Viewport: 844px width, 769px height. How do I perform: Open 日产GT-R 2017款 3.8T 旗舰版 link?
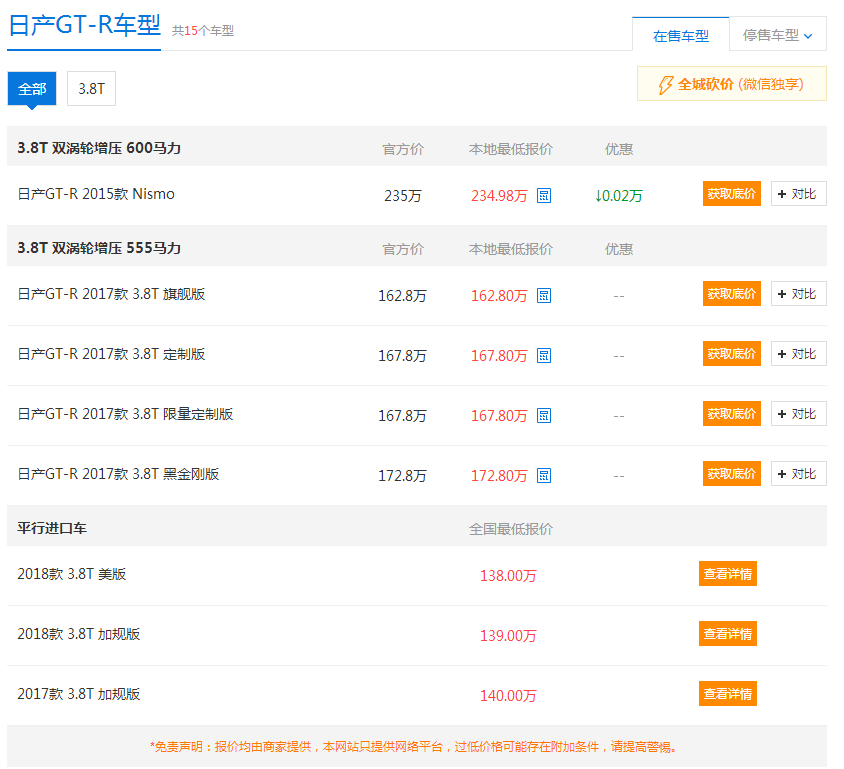pyautogui.click(x=111, y=294)
